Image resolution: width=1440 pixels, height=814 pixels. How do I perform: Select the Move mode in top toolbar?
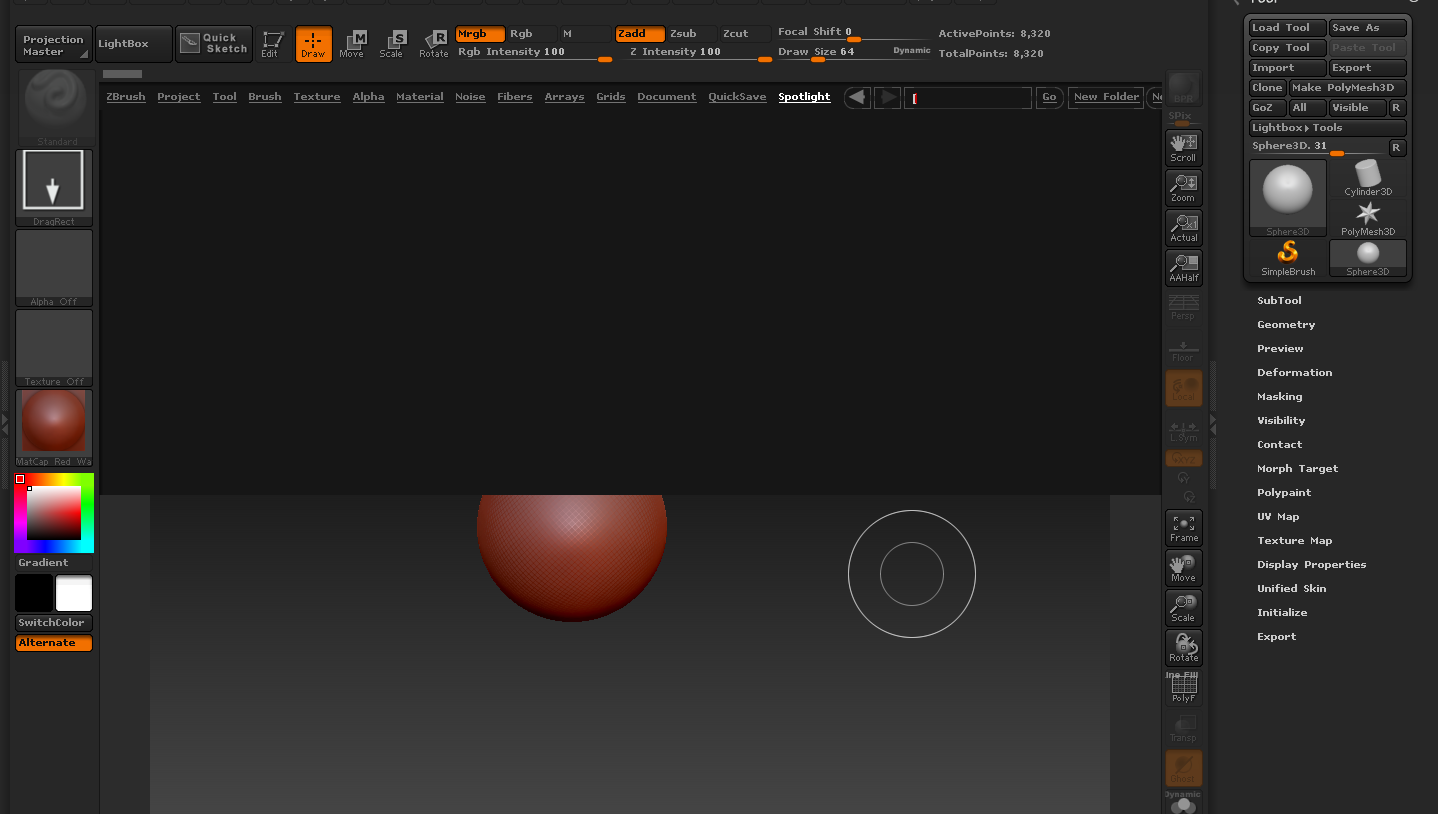pos(353,45)
